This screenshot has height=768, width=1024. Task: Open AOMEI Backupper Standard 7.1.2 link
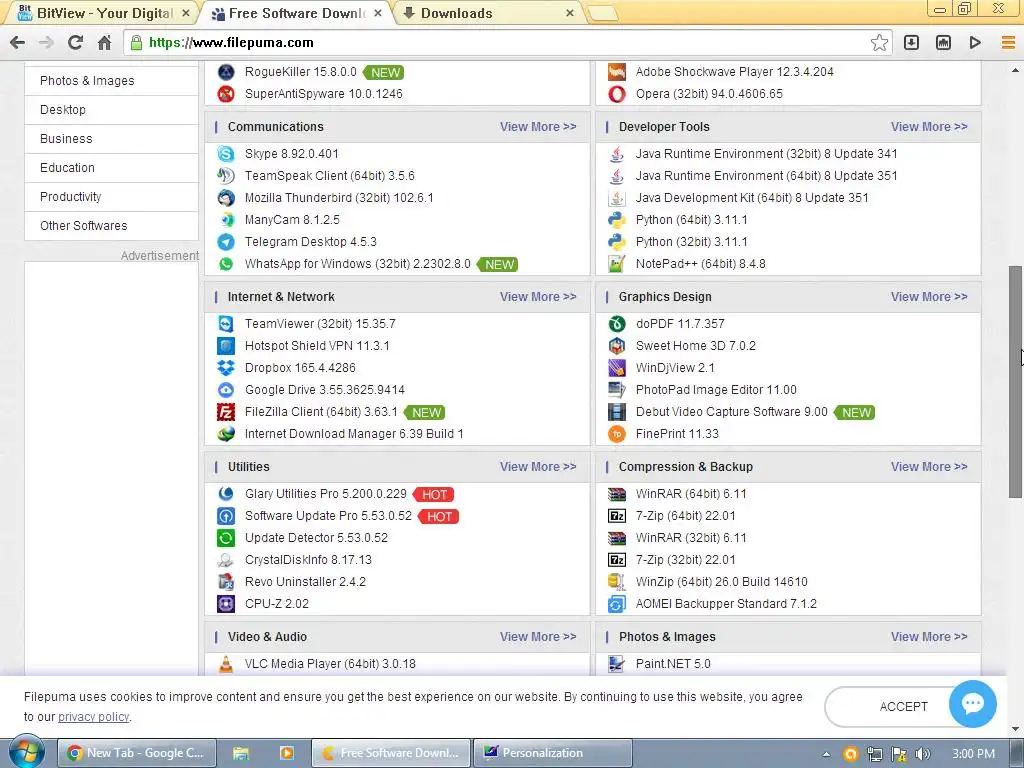(x=726, y=604)
